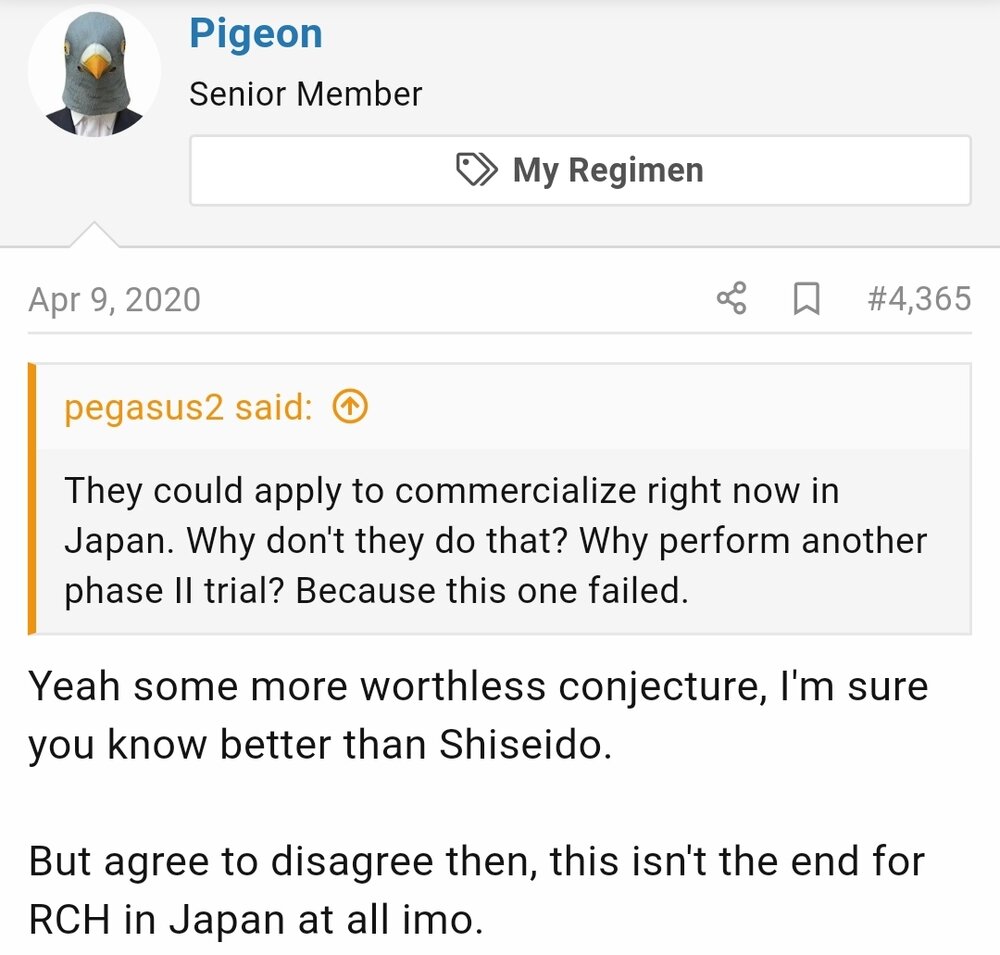
Task: Follow the 'pegasus2 said:' quote link
Action: [x=188, y=407]
